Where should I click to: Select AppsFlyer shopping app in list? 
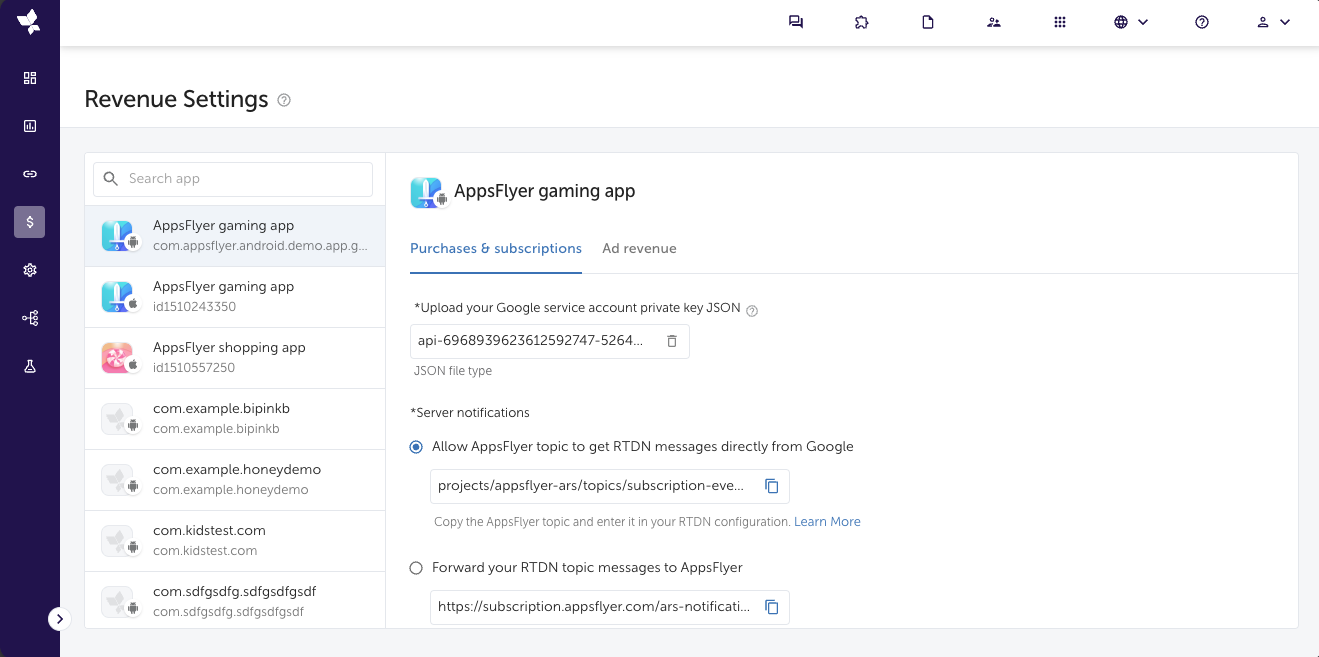point(235,358)
